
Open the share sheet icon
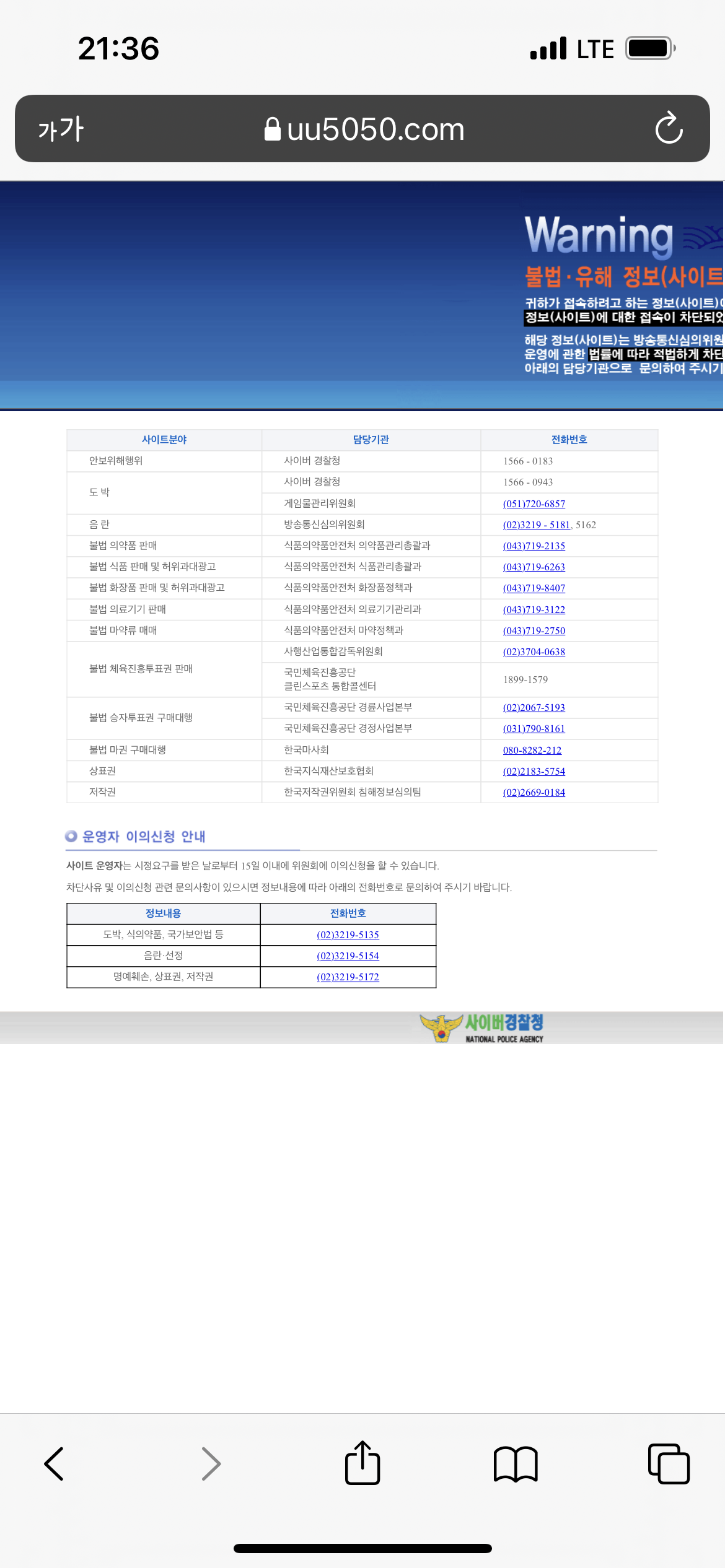(362, 1462)
